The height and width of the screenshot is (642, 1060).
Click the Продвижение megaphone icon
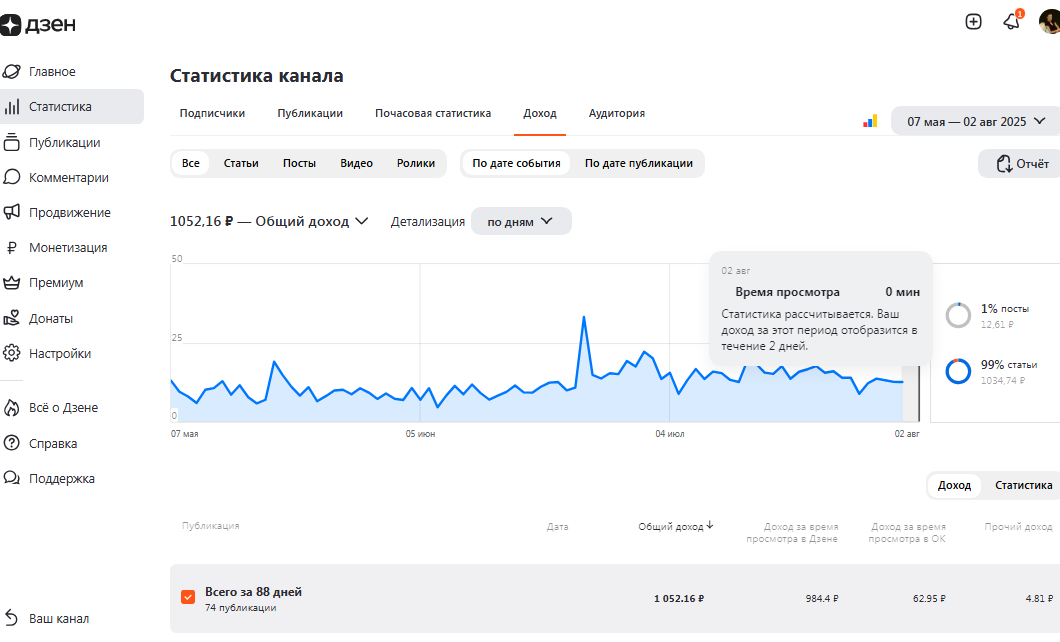(x=11, y=212)
